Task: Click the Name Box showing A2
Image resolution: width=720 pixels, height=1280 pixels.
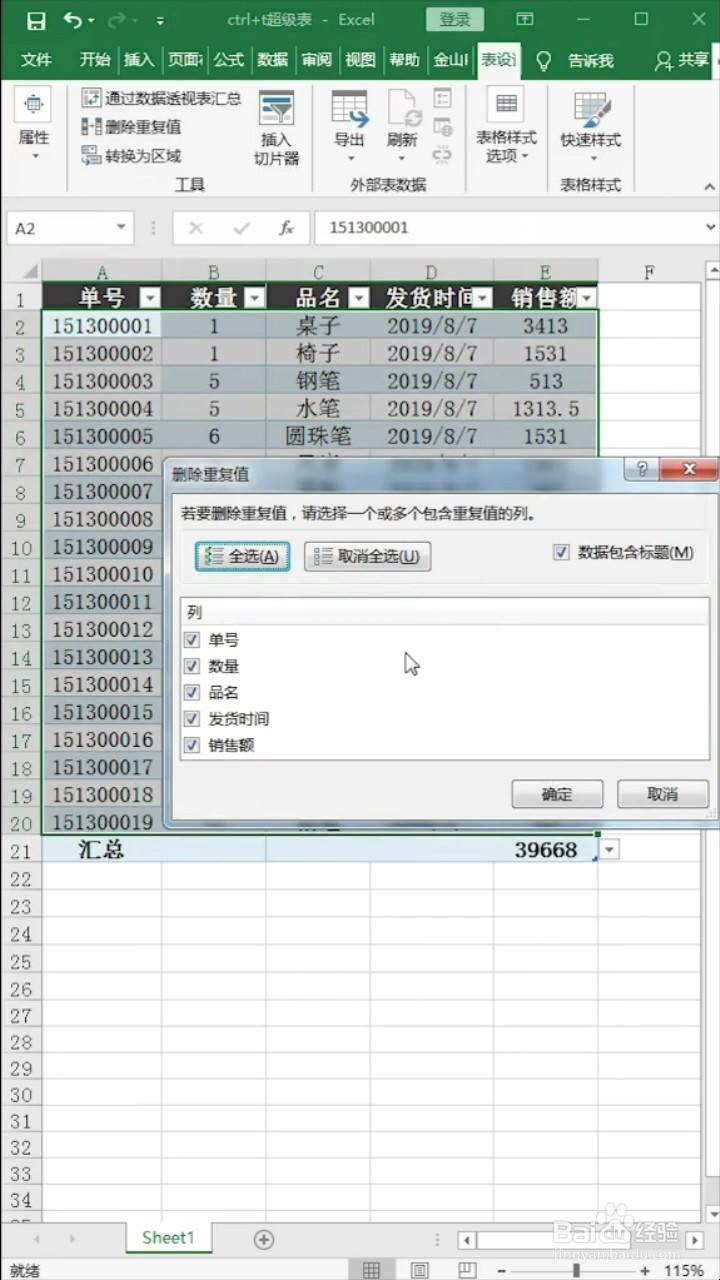Action: [x=58, y=228]
